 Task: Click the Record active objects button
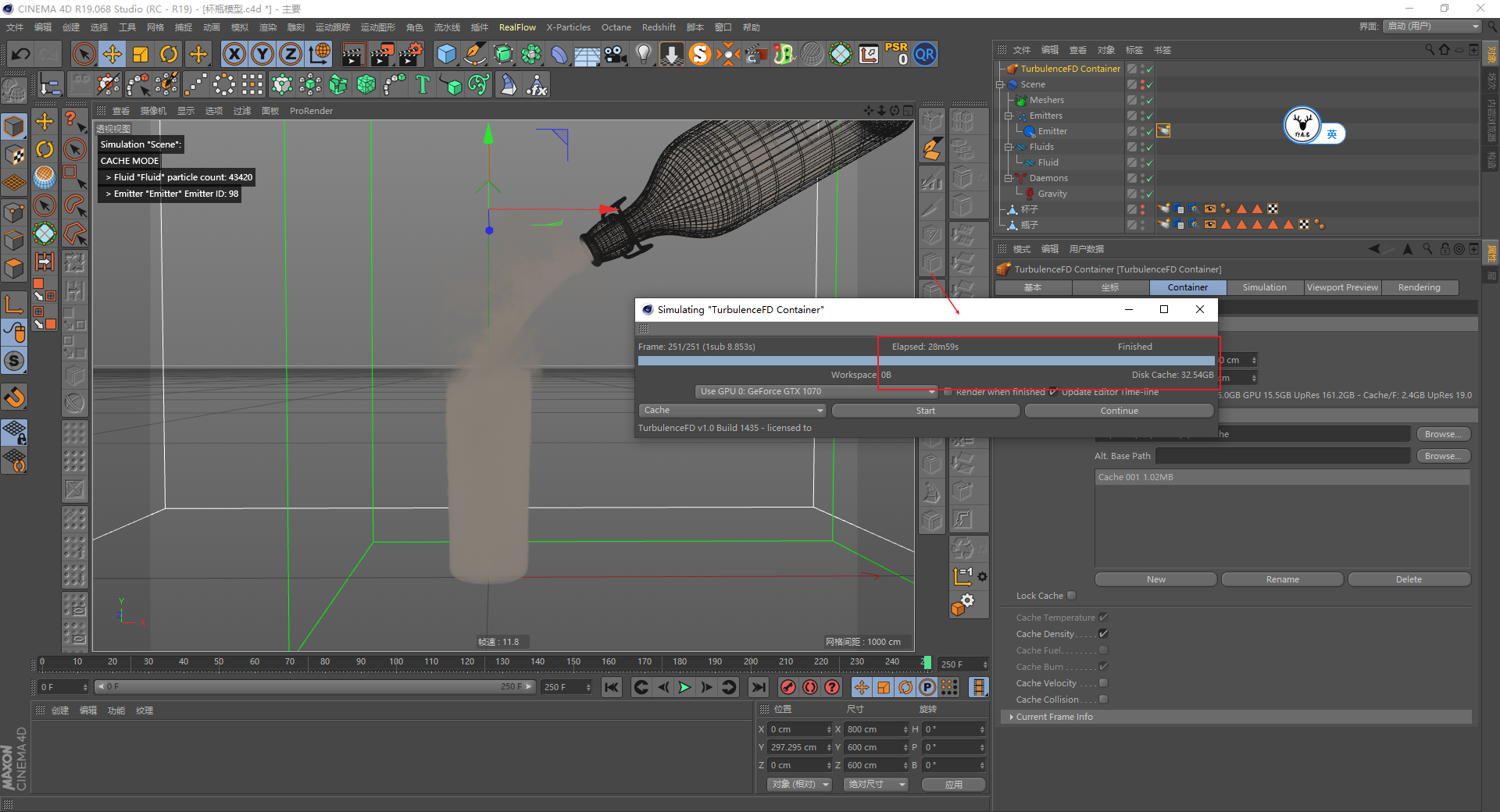coord(788,687)
